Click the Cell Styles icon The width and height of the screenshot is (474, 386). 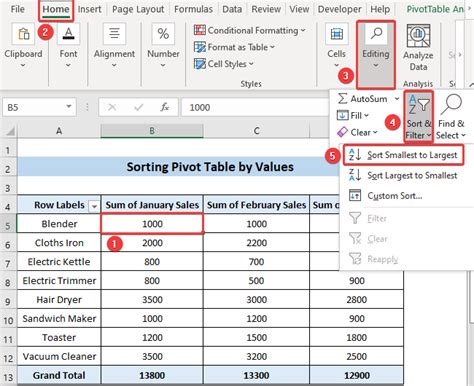click(200, 64)
